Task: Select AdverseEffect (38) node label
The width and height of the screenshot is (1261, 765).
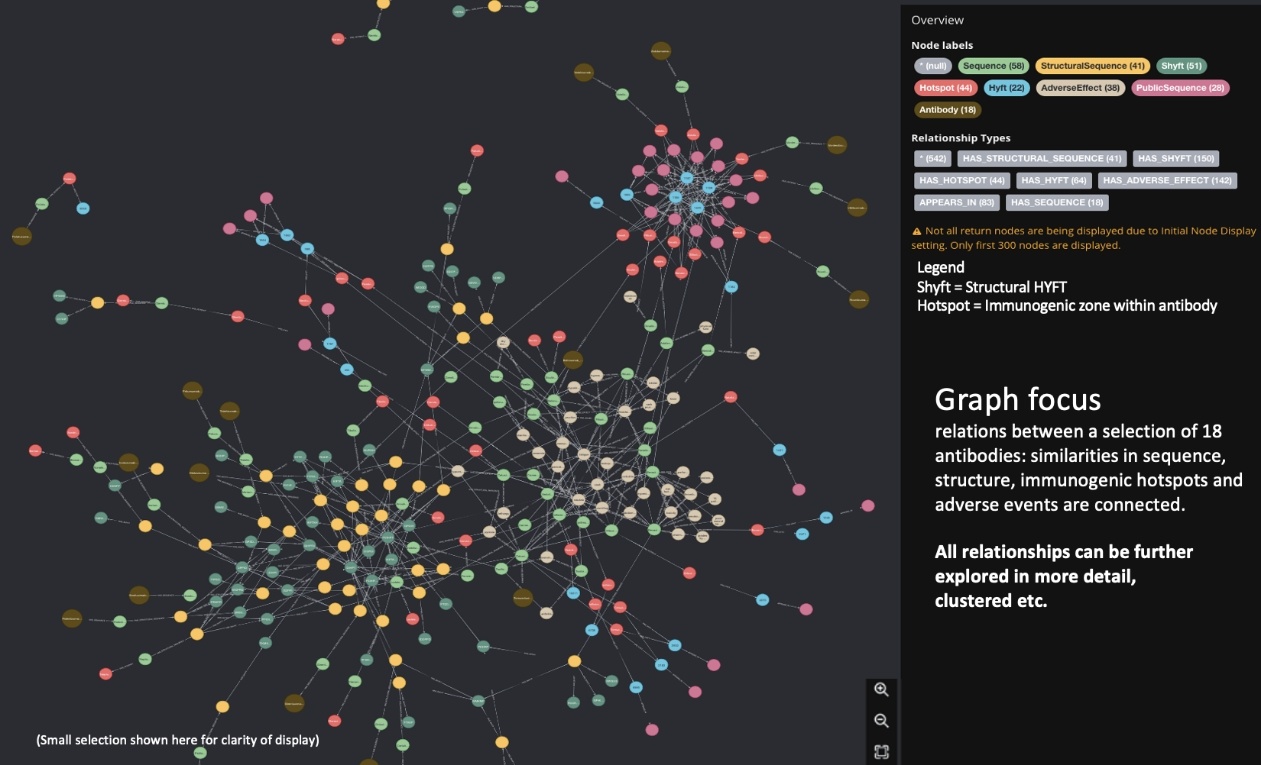Action: [1080, 88]
